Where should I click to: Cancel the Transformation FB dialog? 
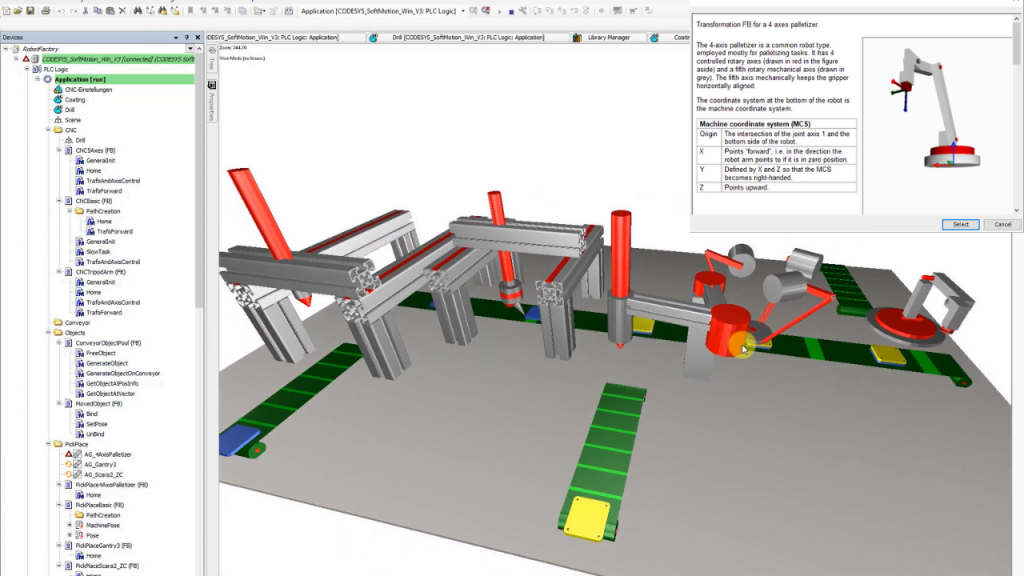(x=1001, y=225)
